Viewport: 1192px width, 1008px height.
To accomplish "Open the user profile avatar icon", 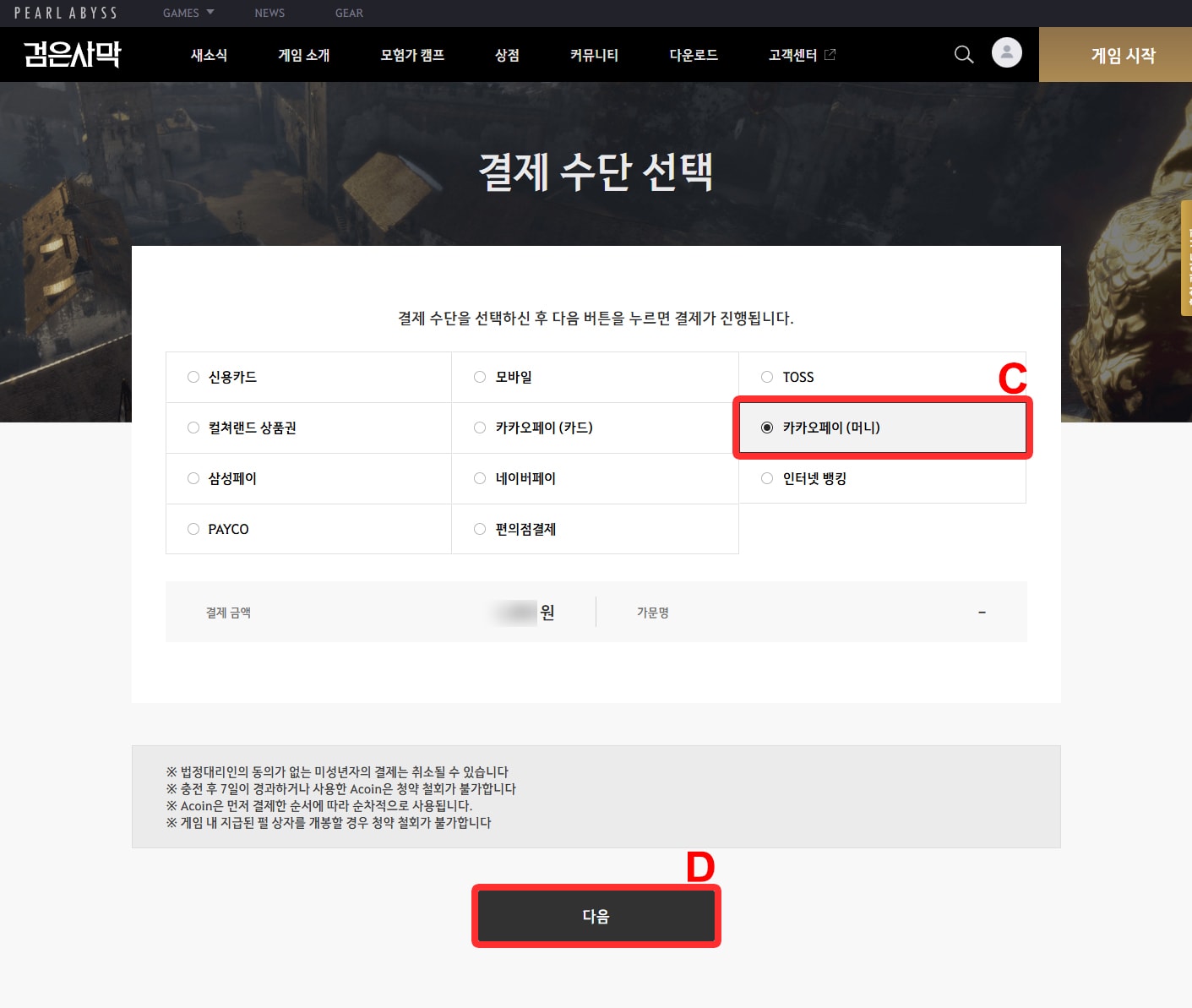I will 1006,53.
